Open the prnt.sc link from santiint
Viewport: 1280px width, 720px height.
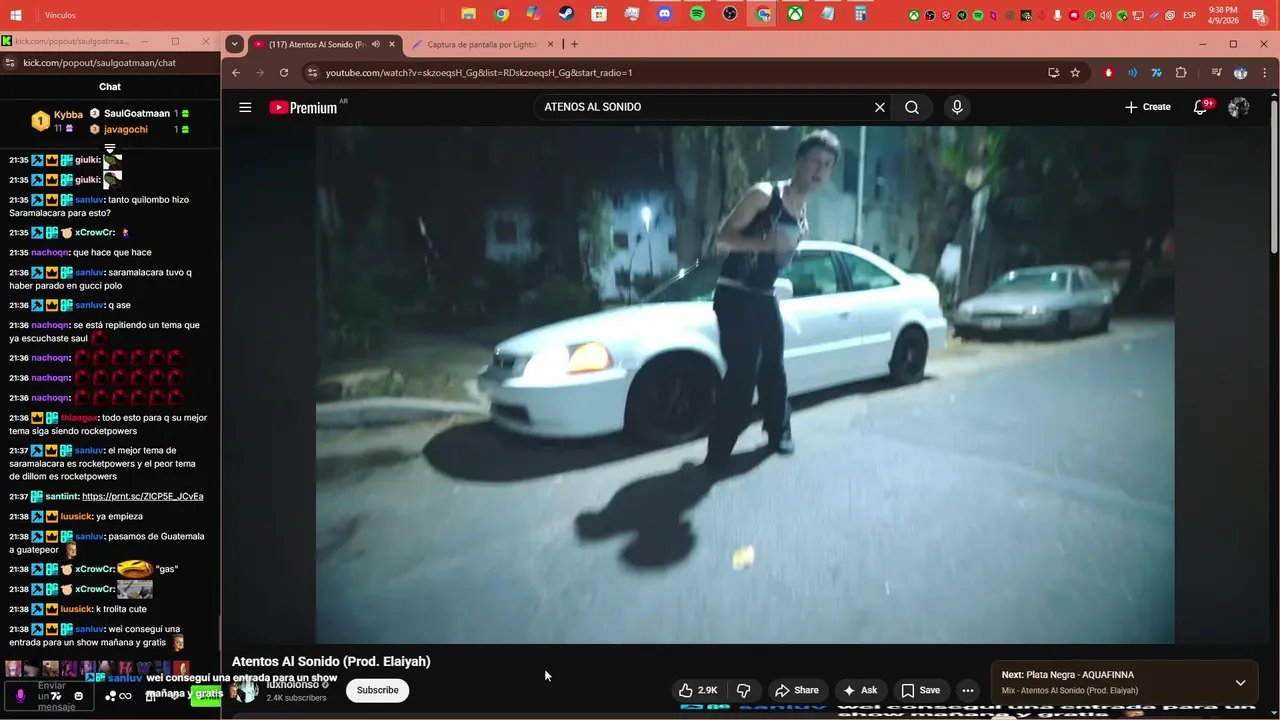[x=142, y=496]
